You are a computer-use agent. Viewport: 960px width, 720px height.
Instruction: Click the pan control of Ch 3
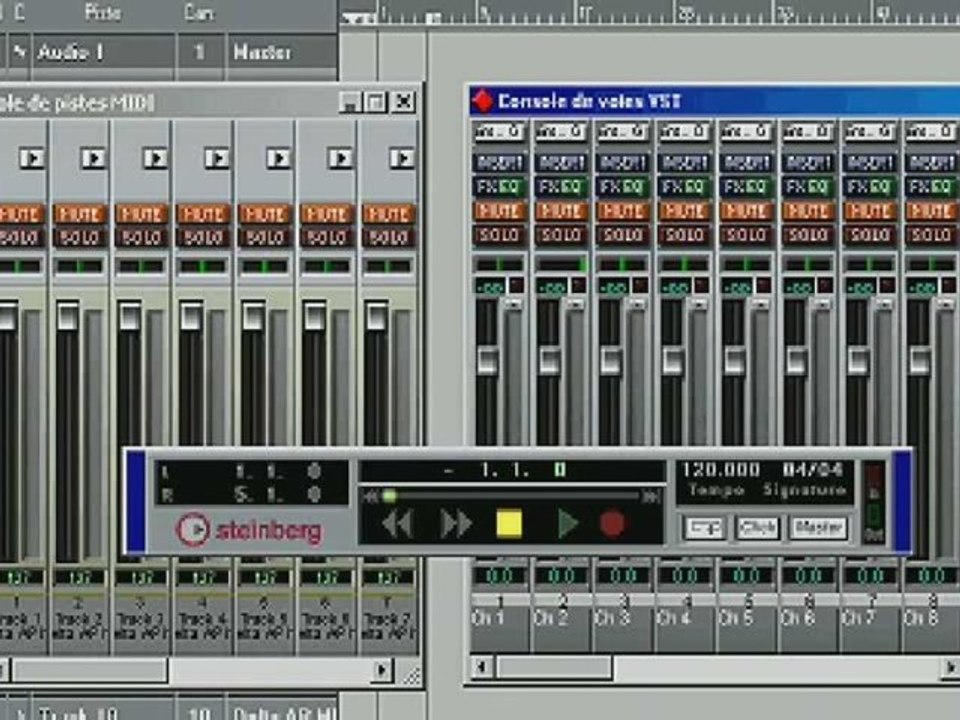pos(623,264)
